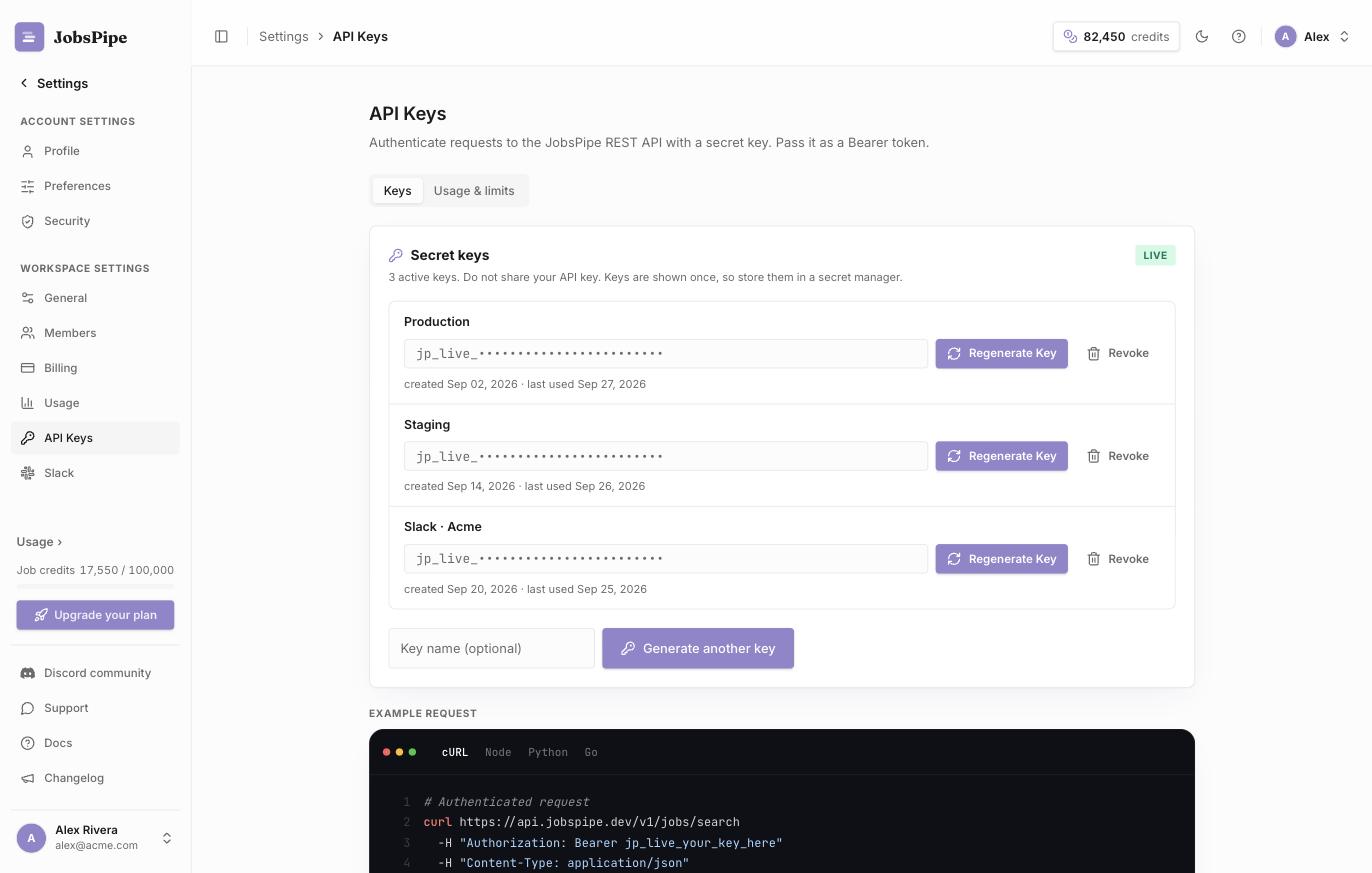The image size is (1372, 873).
Task: Switch to dark mode moon icon
Action: (1202, 36)
